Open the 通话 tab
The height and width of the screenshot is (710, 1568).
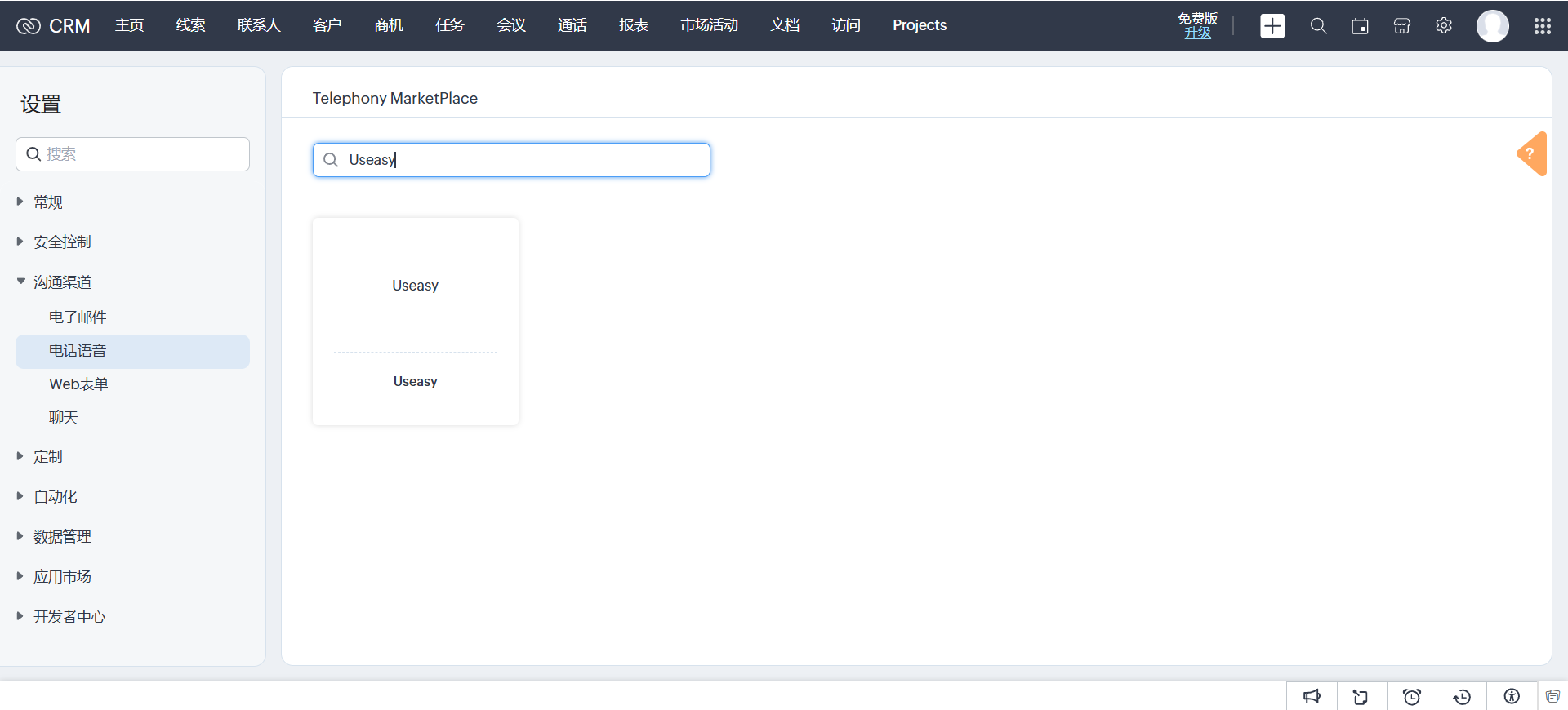pyautogui.click(x=572, y=25)
